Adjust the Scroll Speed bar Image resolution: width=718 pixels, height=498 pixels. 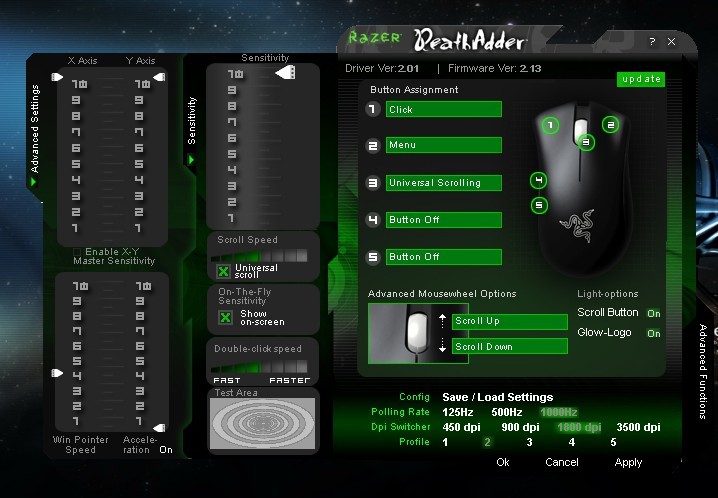coord(259,255)
